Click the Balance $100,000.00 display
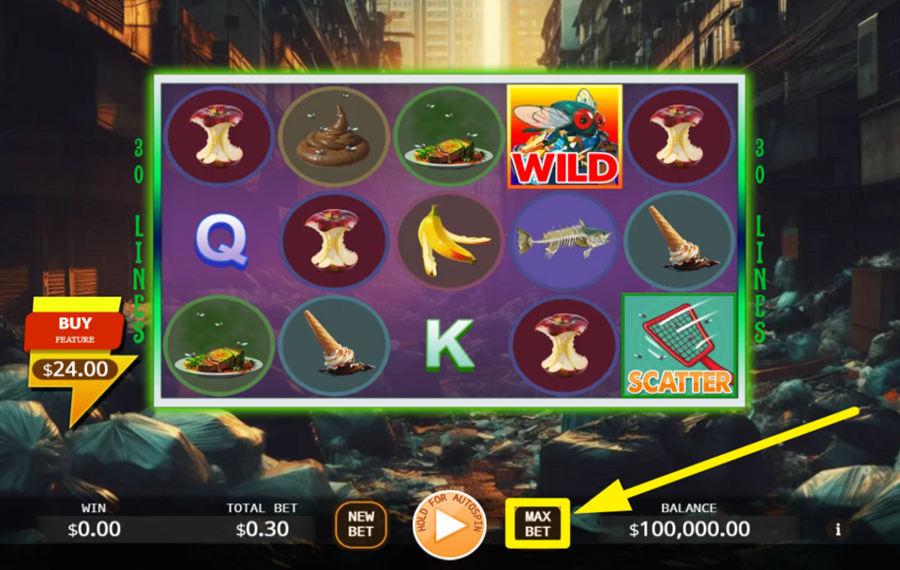This screenshot has height=570, width=900. (689, 521)
